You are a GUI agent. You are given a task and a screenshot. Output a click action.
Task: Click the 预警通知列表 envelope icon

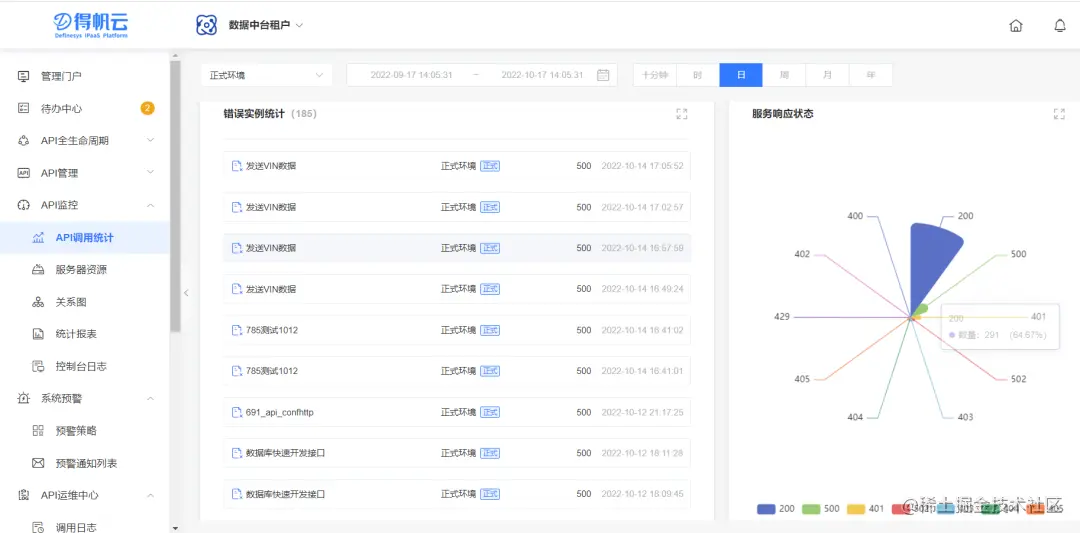tap(39, 463)
